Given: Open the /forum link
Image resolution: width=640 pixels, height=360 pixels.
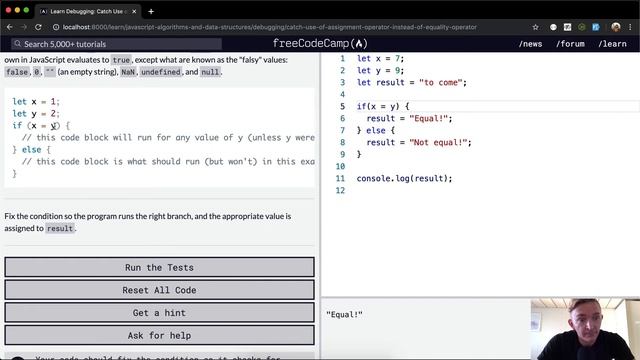Looking at the screenshot, I should tap(570, 44).
